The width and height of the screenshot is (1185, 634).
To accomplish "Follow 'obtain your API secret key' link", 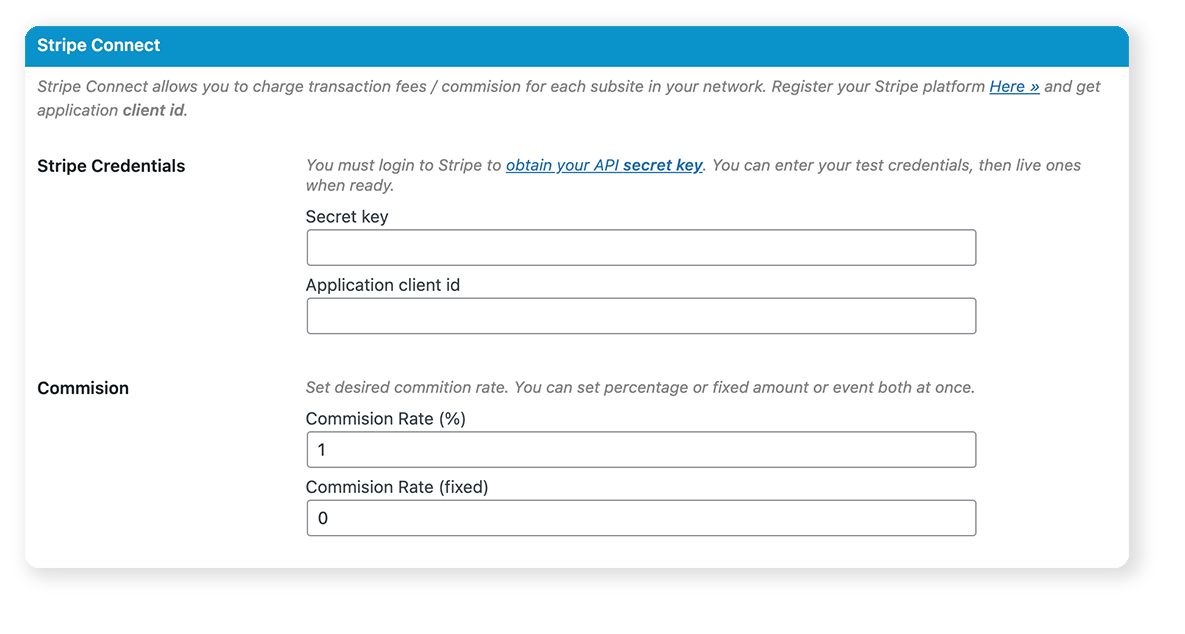I will pyautogui.click(x=604, y=165).
